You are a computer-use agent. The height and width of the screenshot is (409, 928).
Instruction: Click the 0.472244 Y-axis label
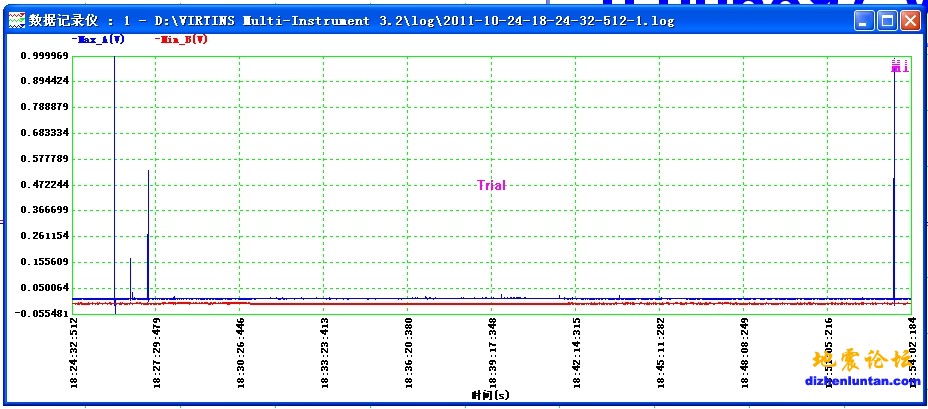tap(45, 185)
